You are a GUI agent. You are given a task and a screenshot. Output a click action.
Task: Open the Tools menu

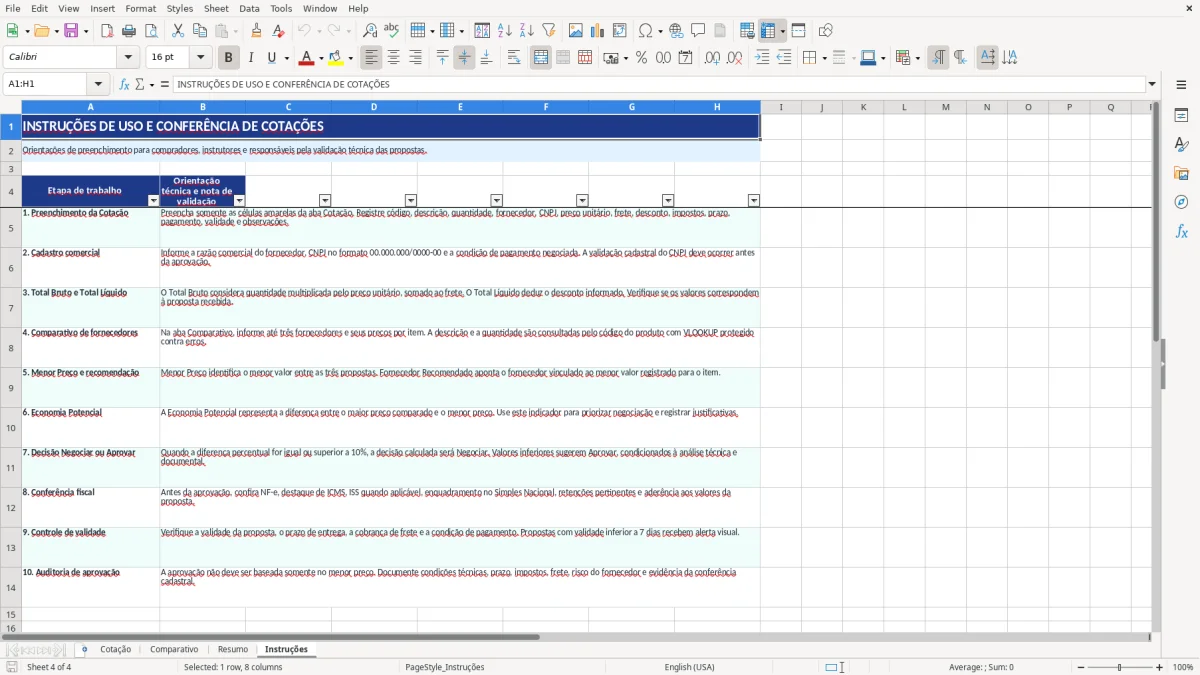pyautogui.click(x=281, y=8)
